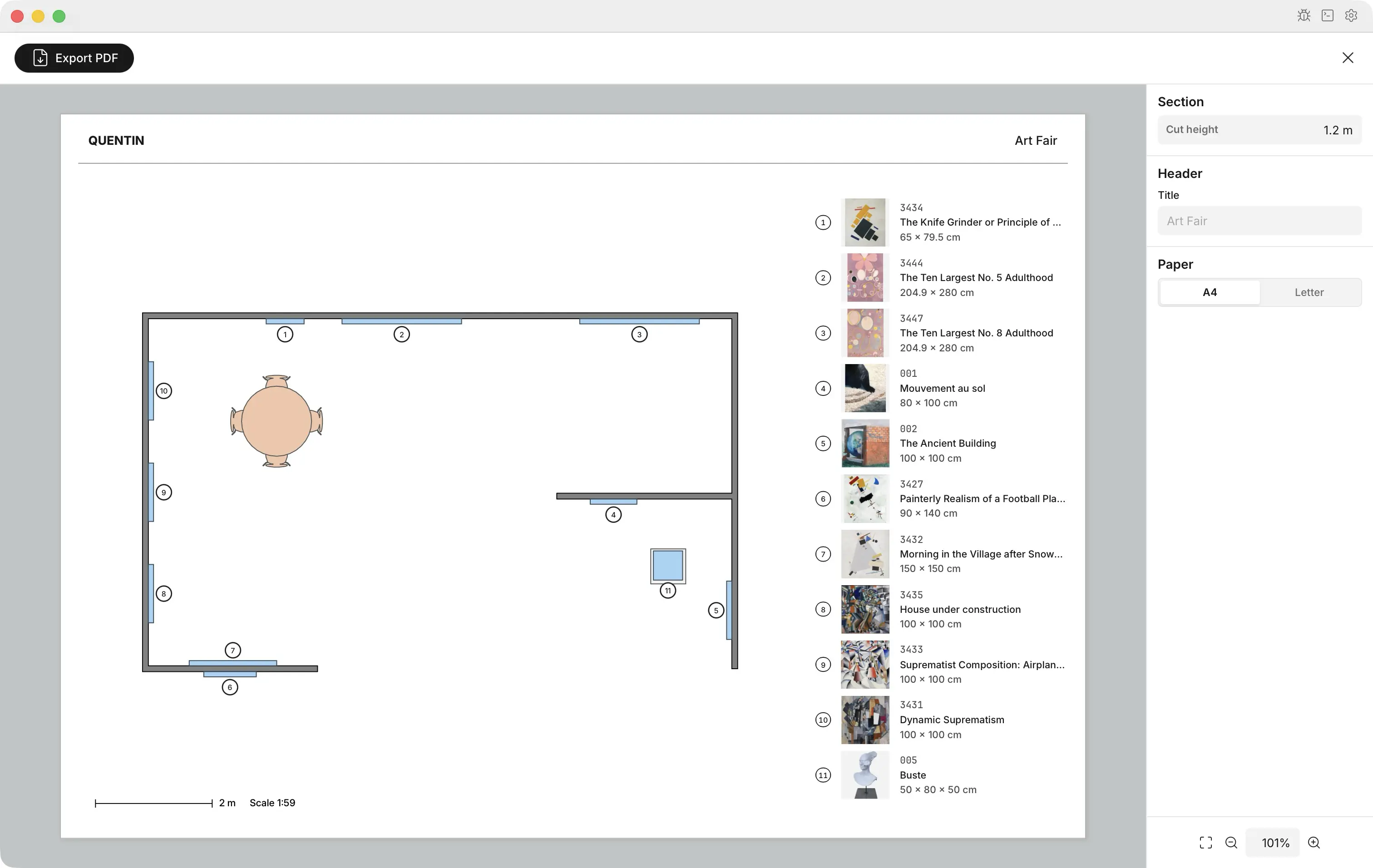Click 'House under construction' title
Screen dimensions: 1373x868
pos(960,609)
